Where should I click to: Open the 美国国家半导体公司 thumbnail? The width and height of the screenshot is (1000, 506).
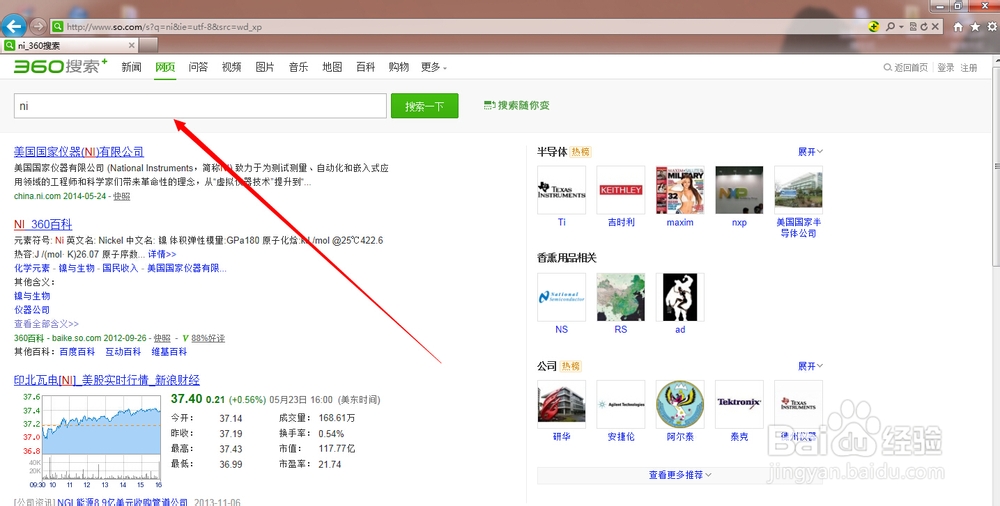tap(798, 190)
